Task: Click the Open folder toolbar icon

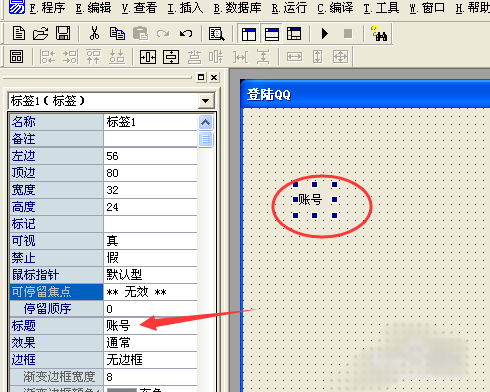Action: click(x=40, y=34)
